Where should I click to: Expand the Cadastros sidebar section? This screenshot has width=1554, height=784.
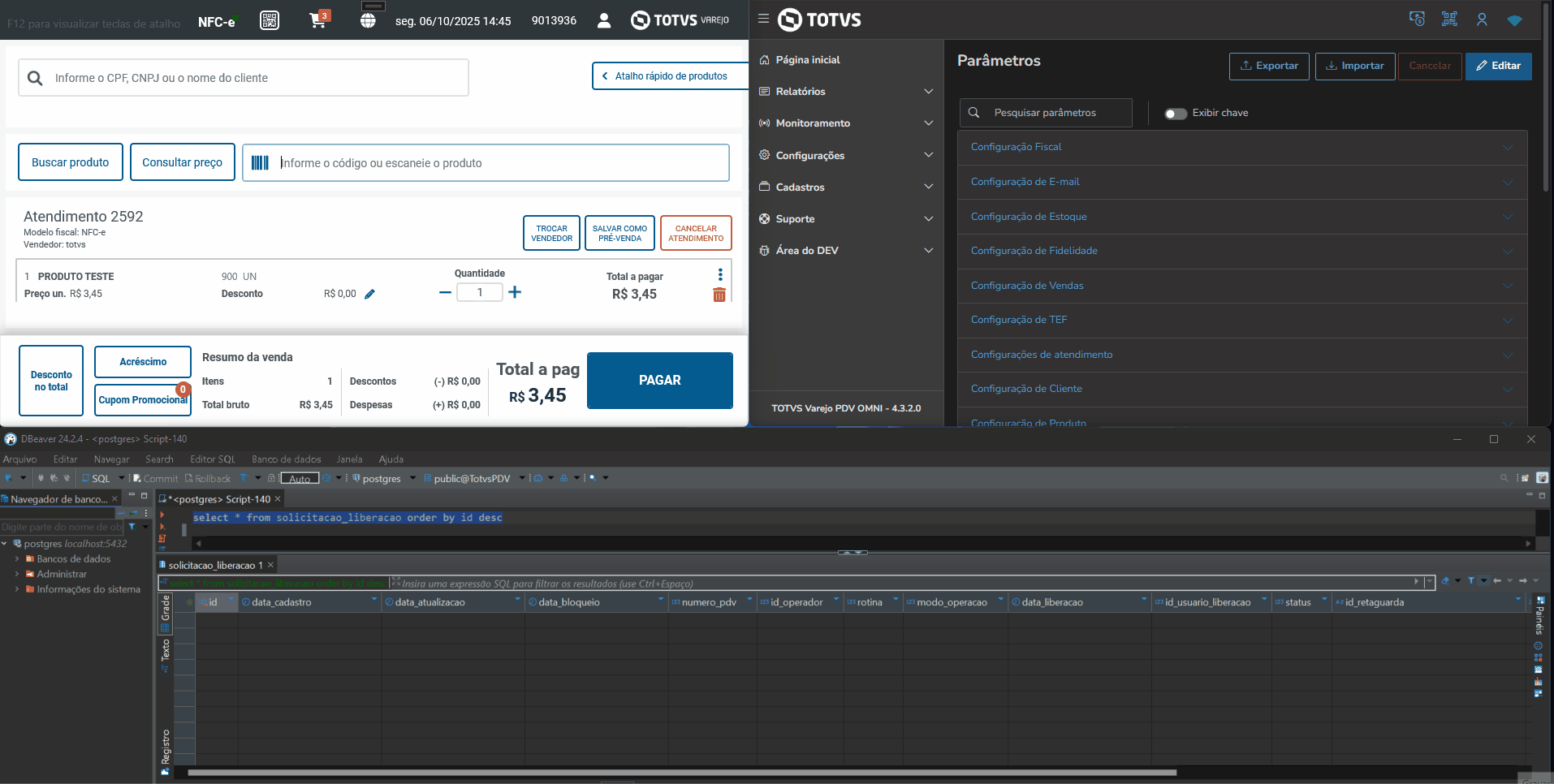click(x=846, y=187)
